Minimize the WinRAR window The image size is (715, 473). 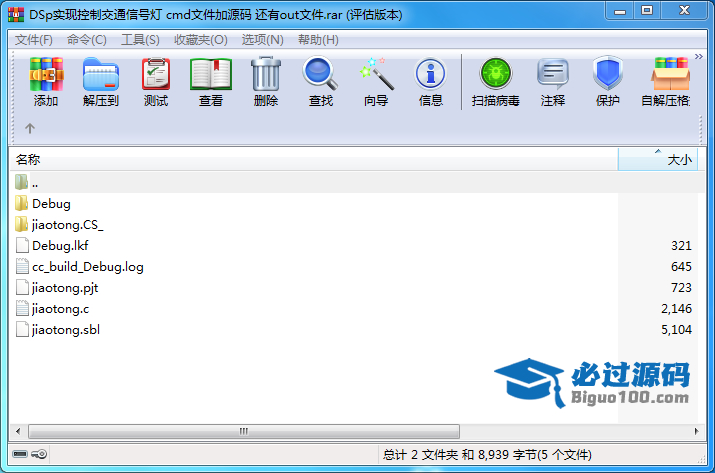(620, 11)
